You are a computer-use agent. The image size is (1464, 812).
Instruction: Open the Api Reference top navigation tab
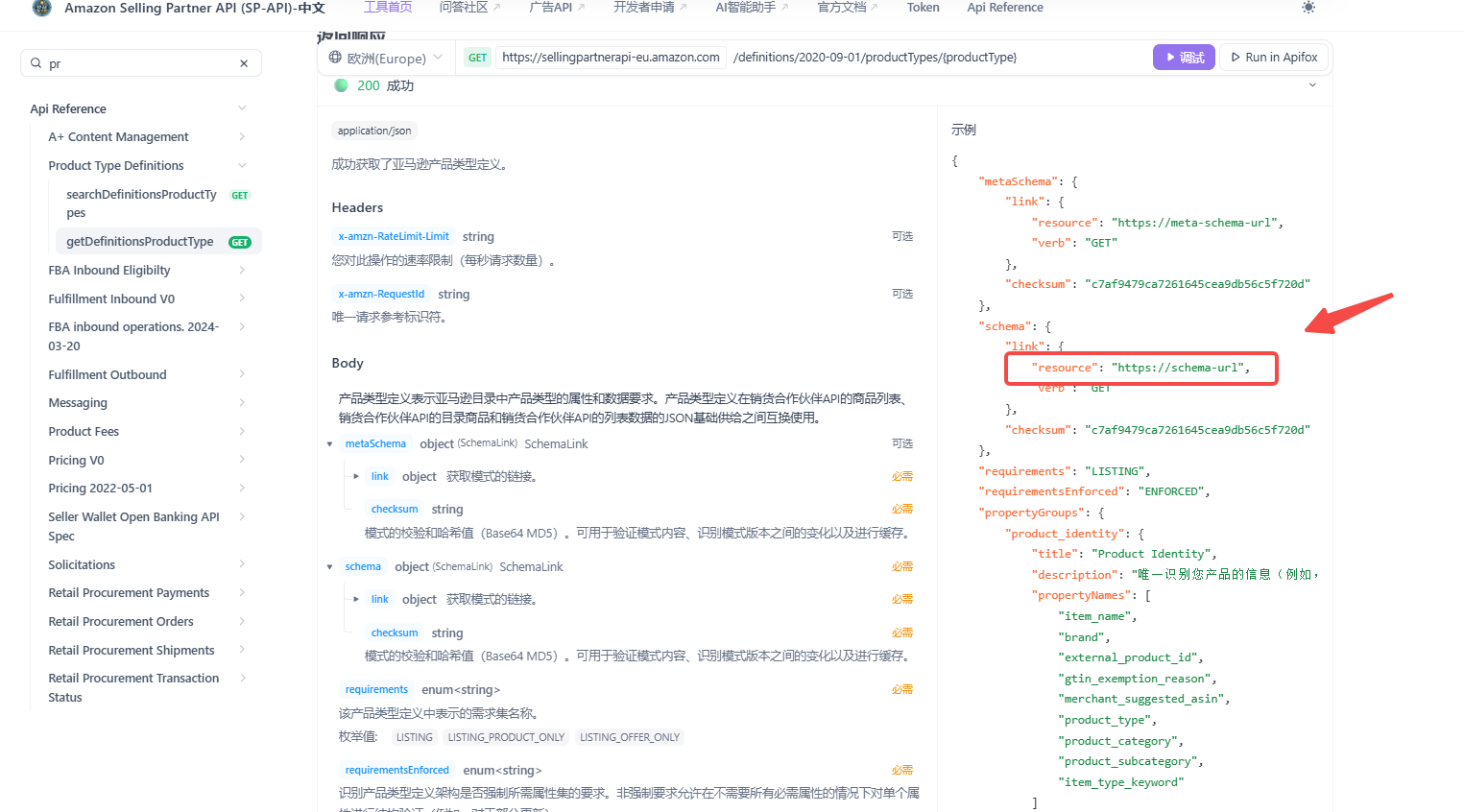click(x=1004, y=8)
